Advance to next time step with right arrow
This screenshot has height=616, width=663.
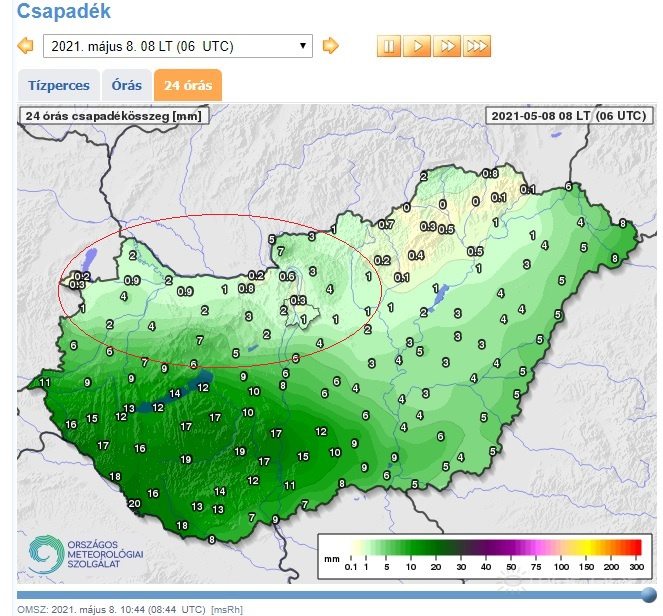point(330,46)
